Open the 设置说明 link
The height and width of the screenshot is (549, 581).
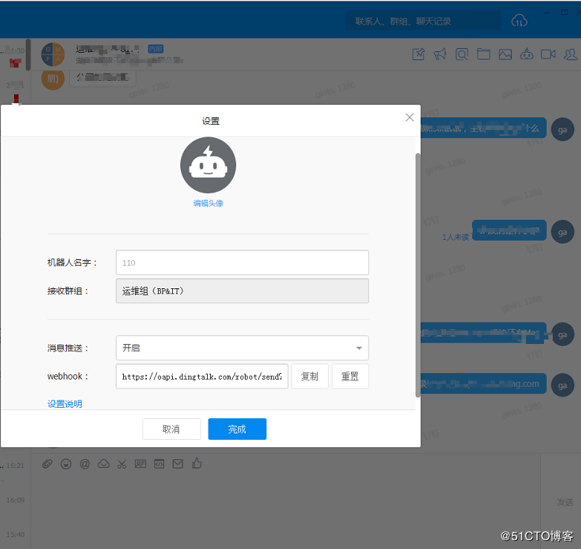65,404
